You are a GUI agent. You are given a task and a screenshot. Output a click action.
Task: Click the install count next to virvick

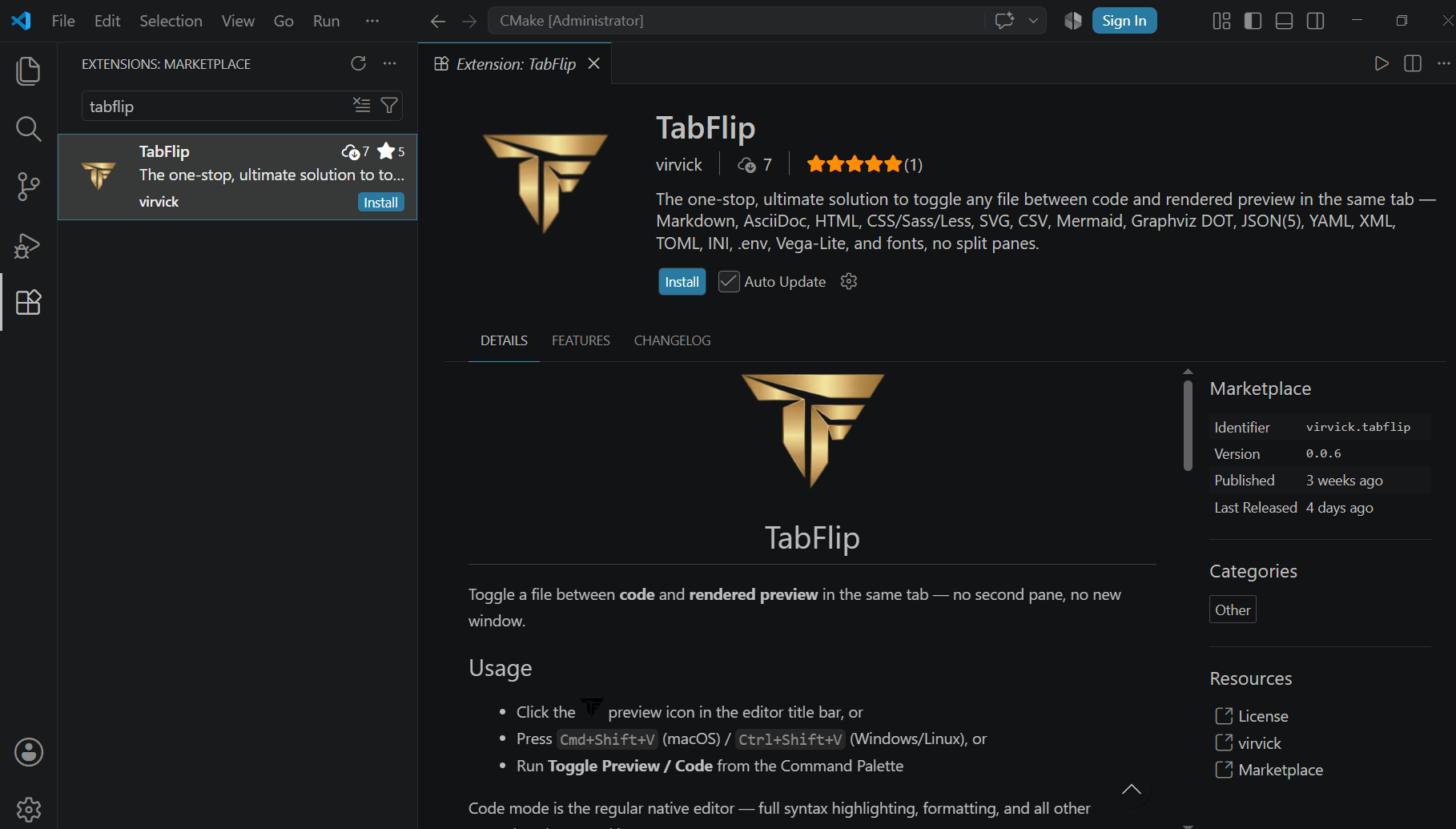754,164
